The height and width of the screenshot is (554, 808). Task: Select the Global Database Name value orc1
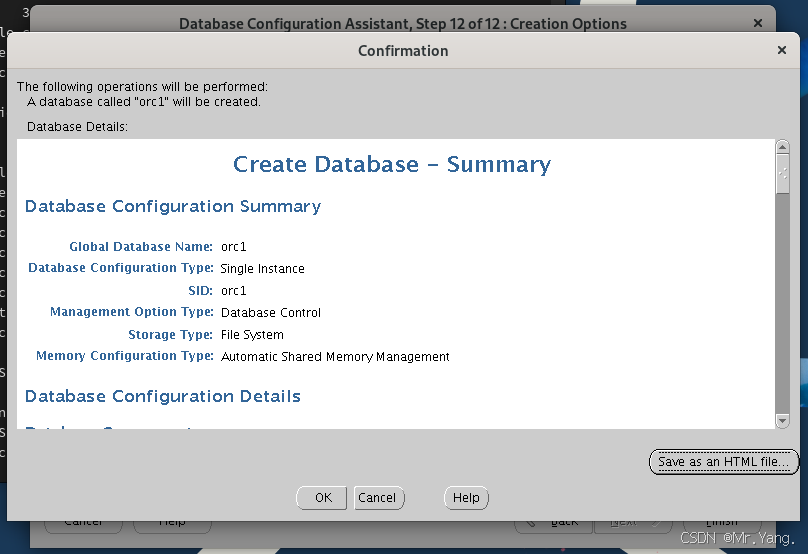pyautogui.click(x=233, y=247)
